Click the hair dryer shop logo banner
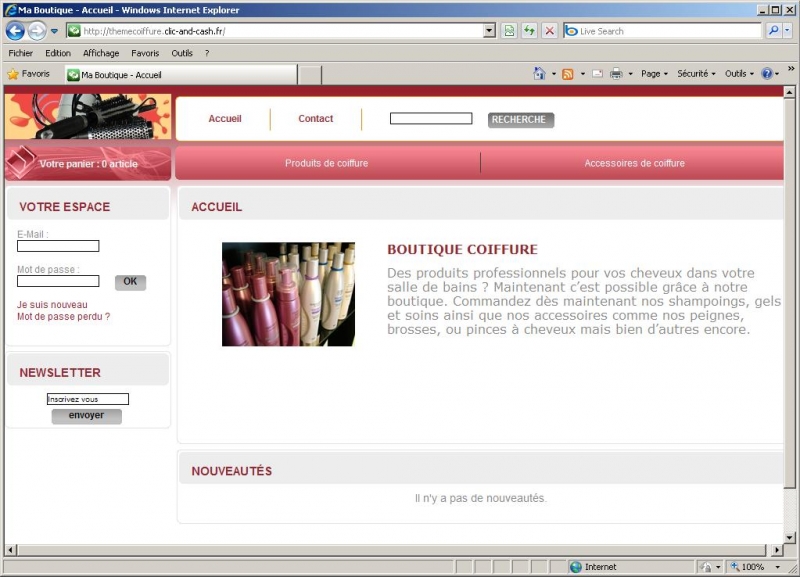This screenshot has width=800, height=577. (x=88, y=117)
